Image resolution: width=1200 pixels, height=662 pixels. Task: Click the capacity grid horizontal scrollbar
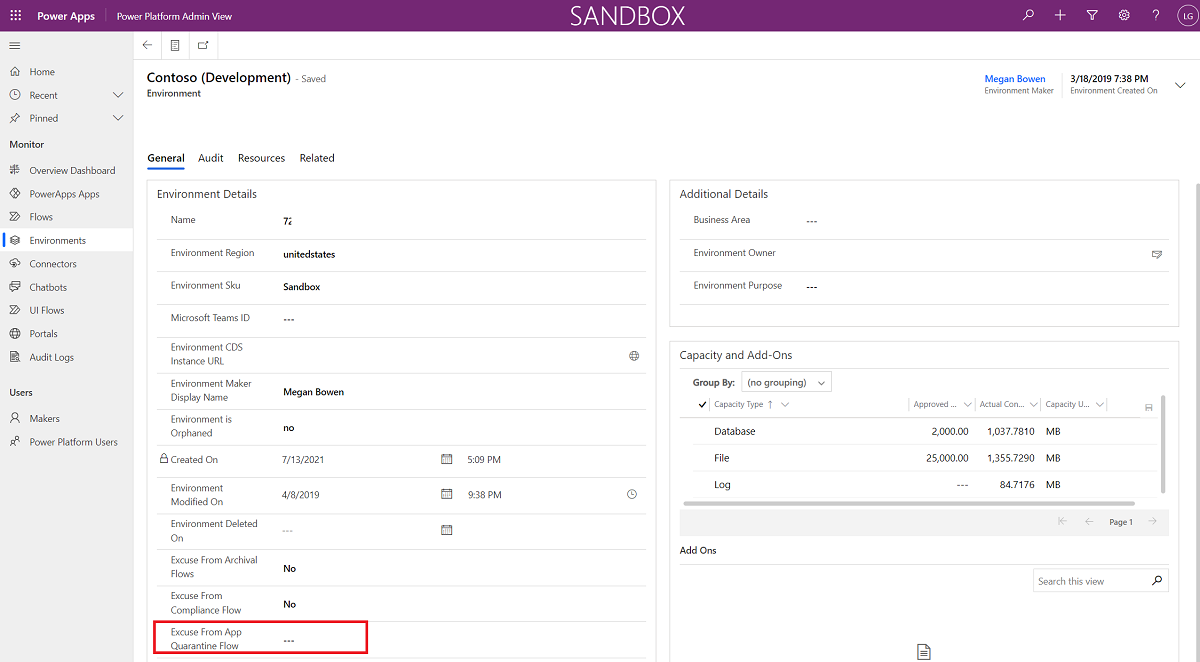point(908,503)
